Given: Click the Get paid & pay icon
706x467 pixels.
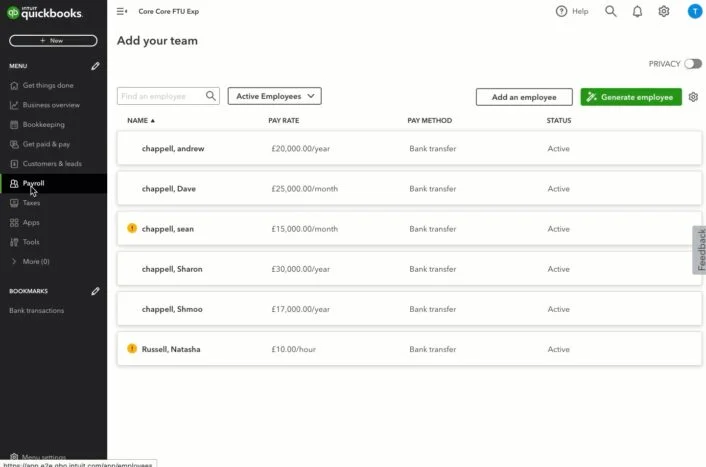Looking at the screenshot, I should [x=14, y=144].
